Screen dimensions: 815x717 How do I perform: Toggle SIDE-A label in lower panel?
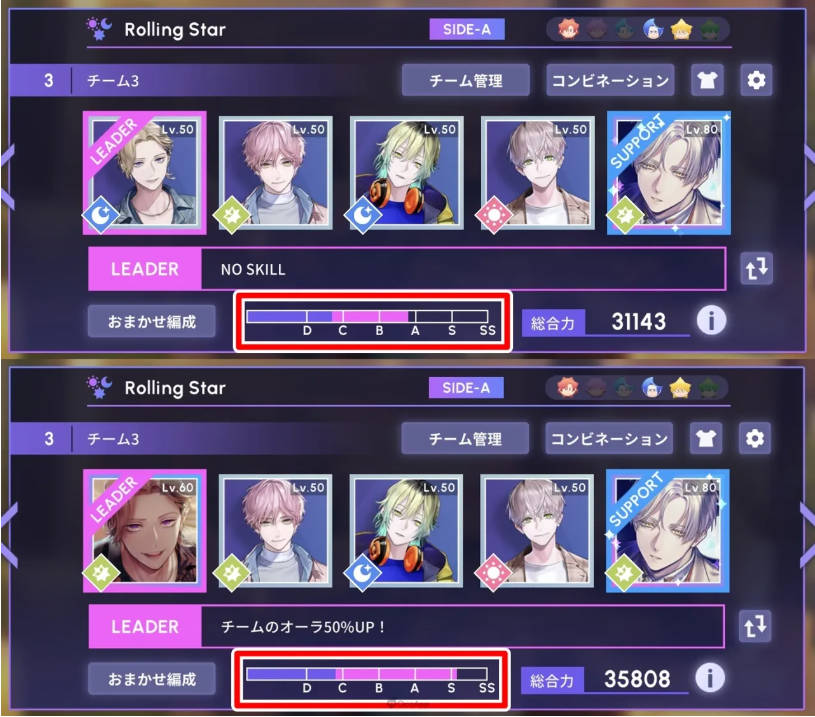coord(466,387)
